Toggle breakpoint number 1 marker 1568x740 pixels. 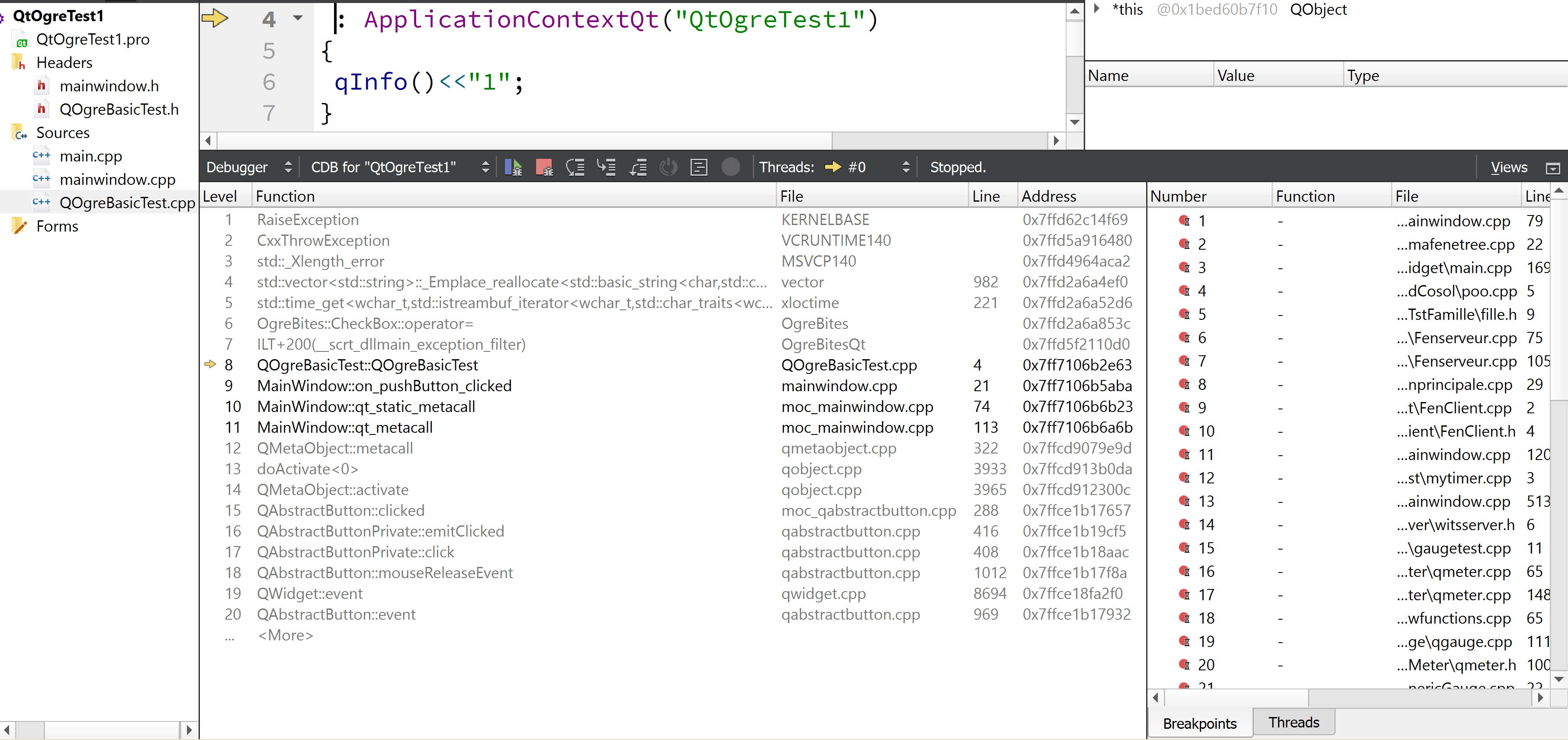(x=1184, y=220)
